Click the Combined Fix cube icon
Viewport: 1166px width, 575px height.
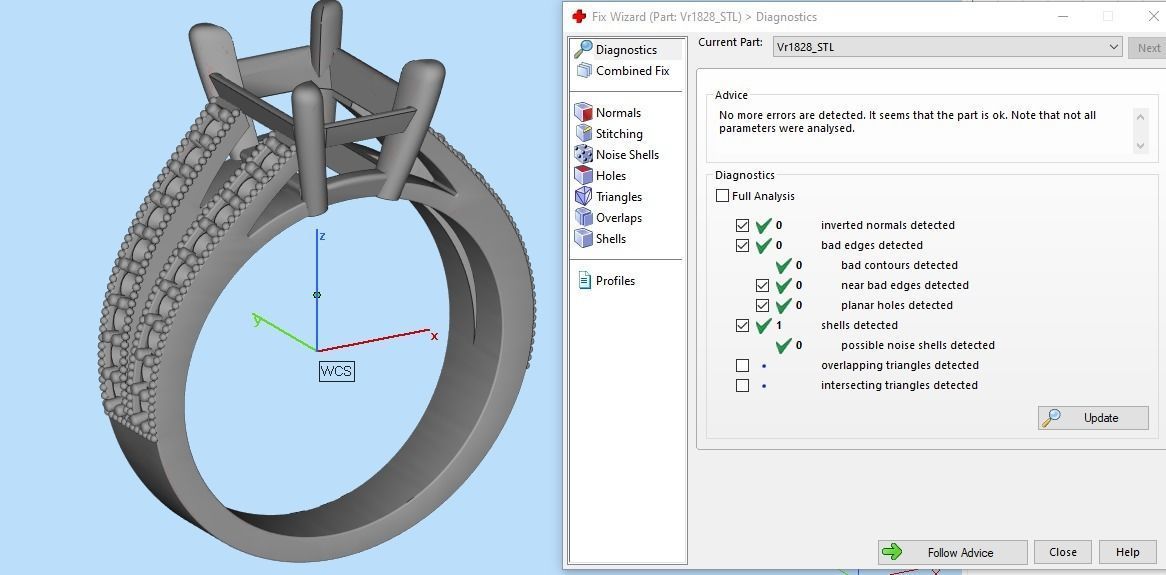584,71
